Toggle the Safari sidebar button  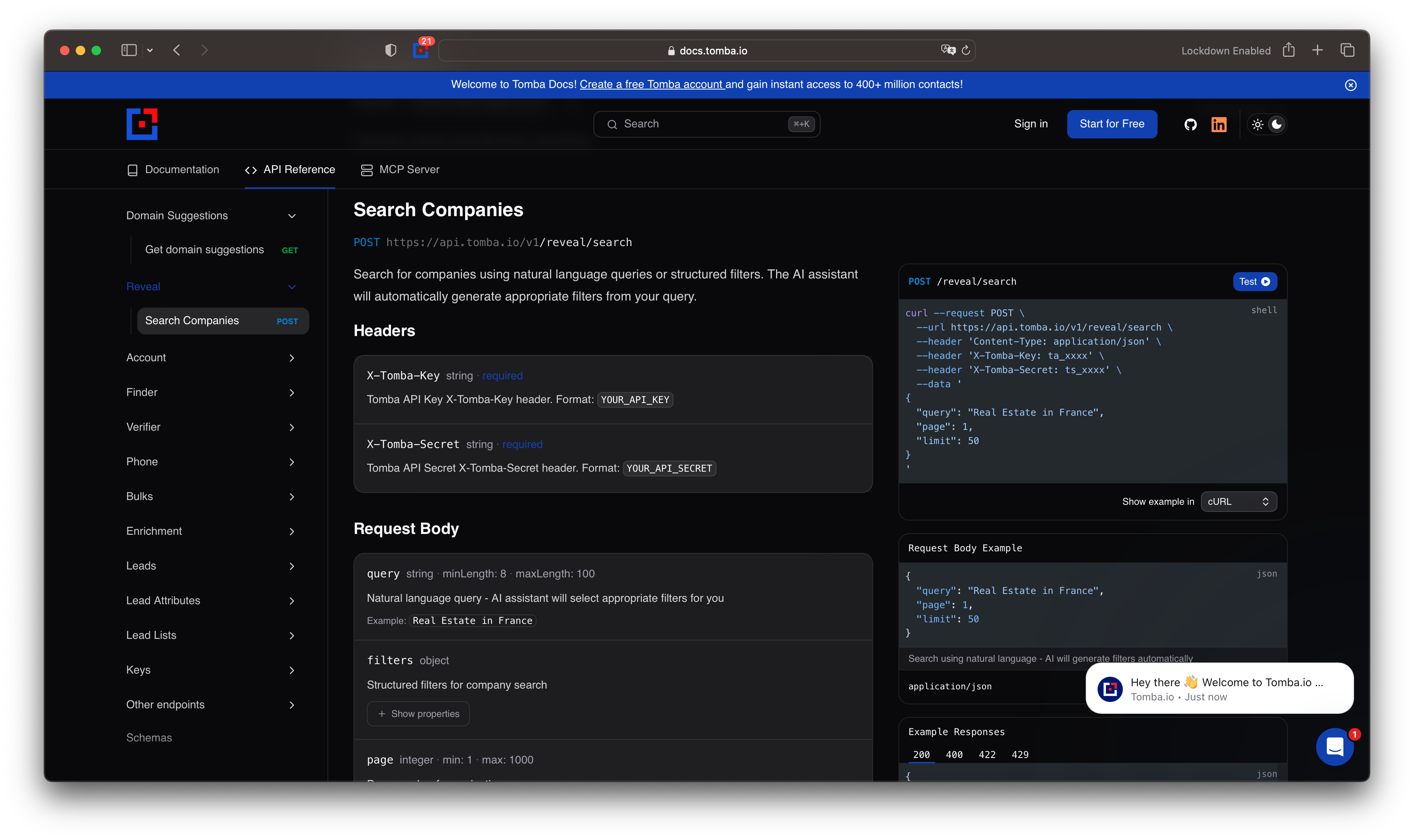(129, 50)
